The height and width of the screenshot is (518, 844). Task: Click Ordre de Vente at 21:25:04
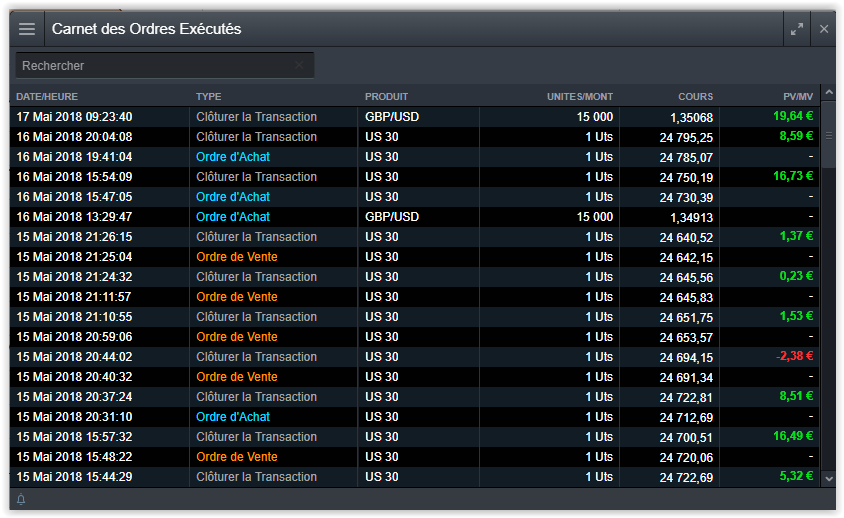tap(236, 257)
